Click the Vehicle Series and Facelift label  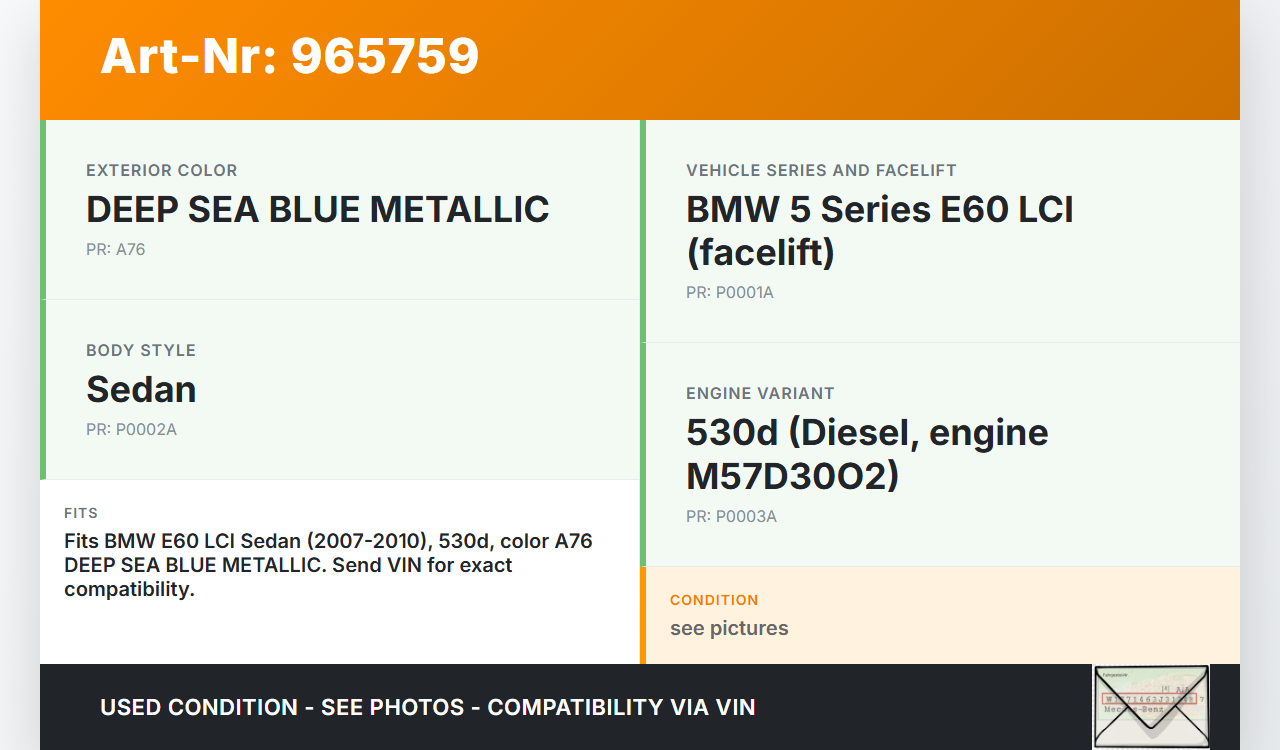pos(821,171)
